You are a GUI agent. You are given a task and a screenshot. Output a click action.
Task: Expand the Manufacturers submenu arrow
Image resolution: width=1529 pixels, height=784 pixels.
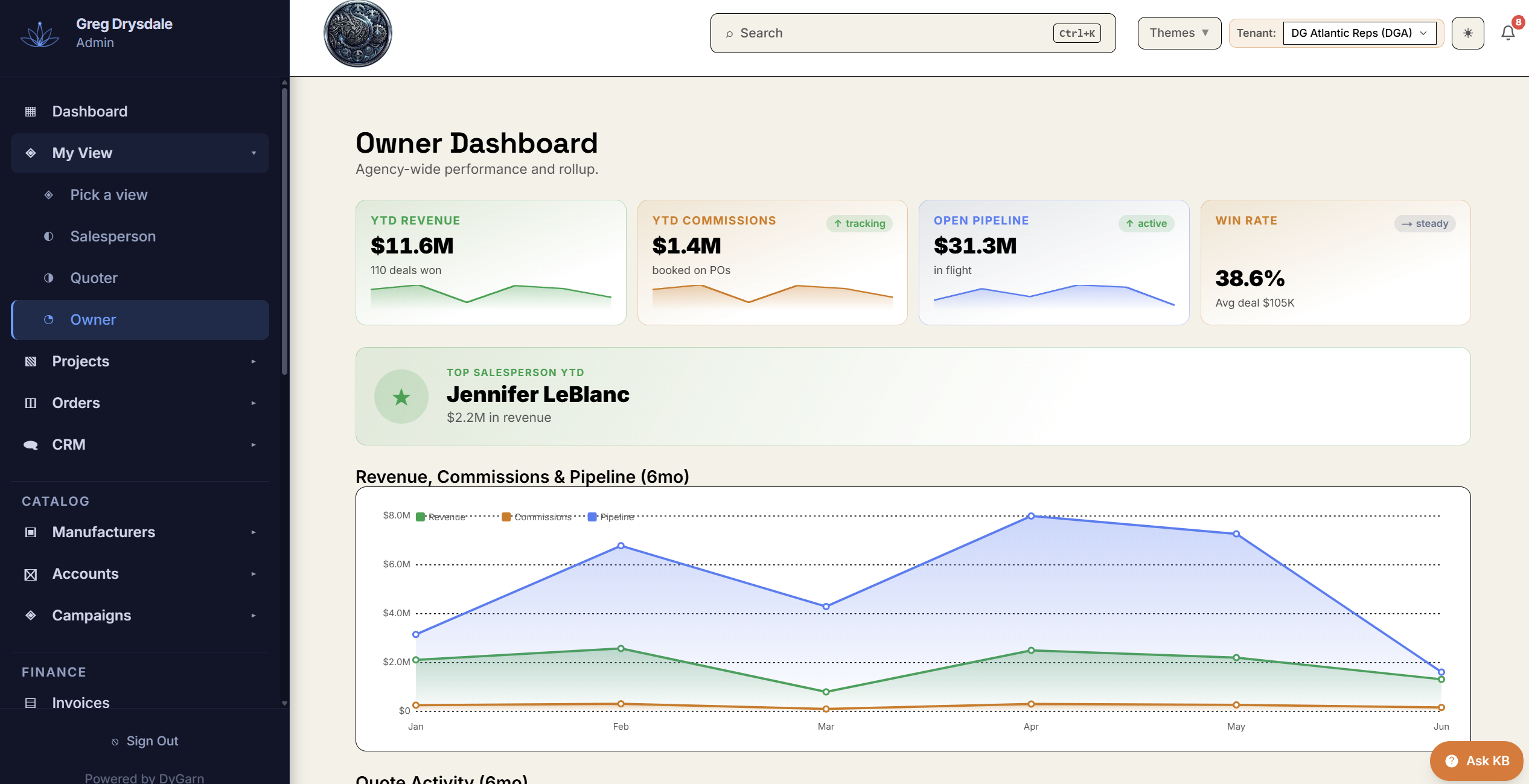(x=254, y=532)
